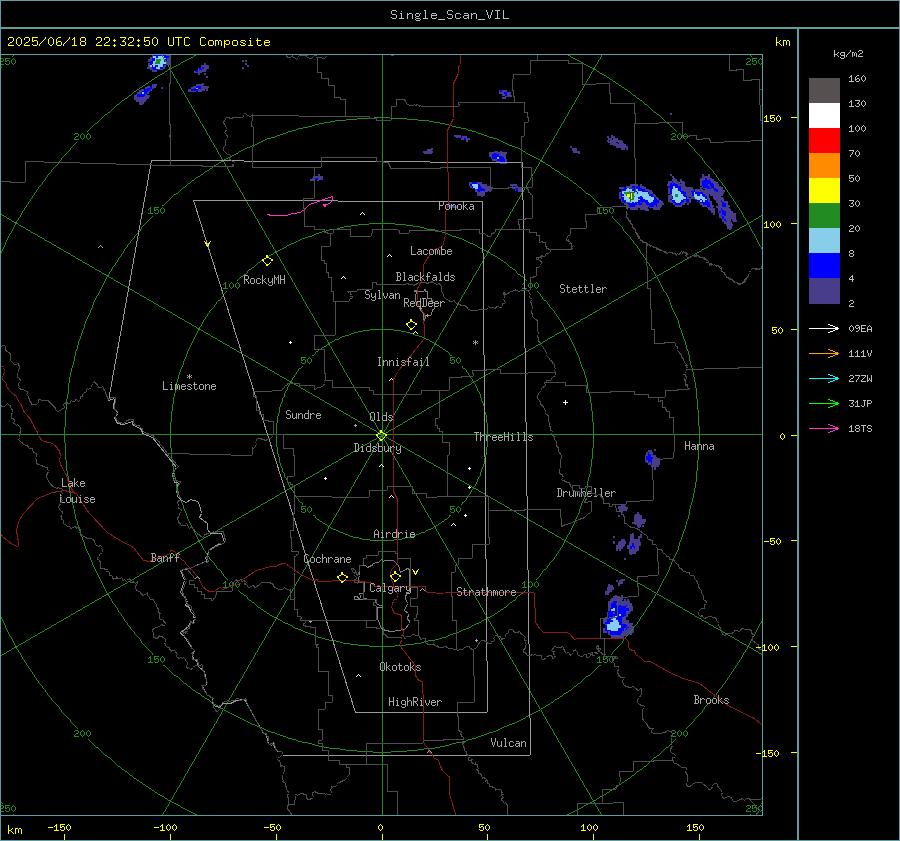This screenshot has height=841, width=900.
Task: Click the Okotoks city label
Action: 400,667
